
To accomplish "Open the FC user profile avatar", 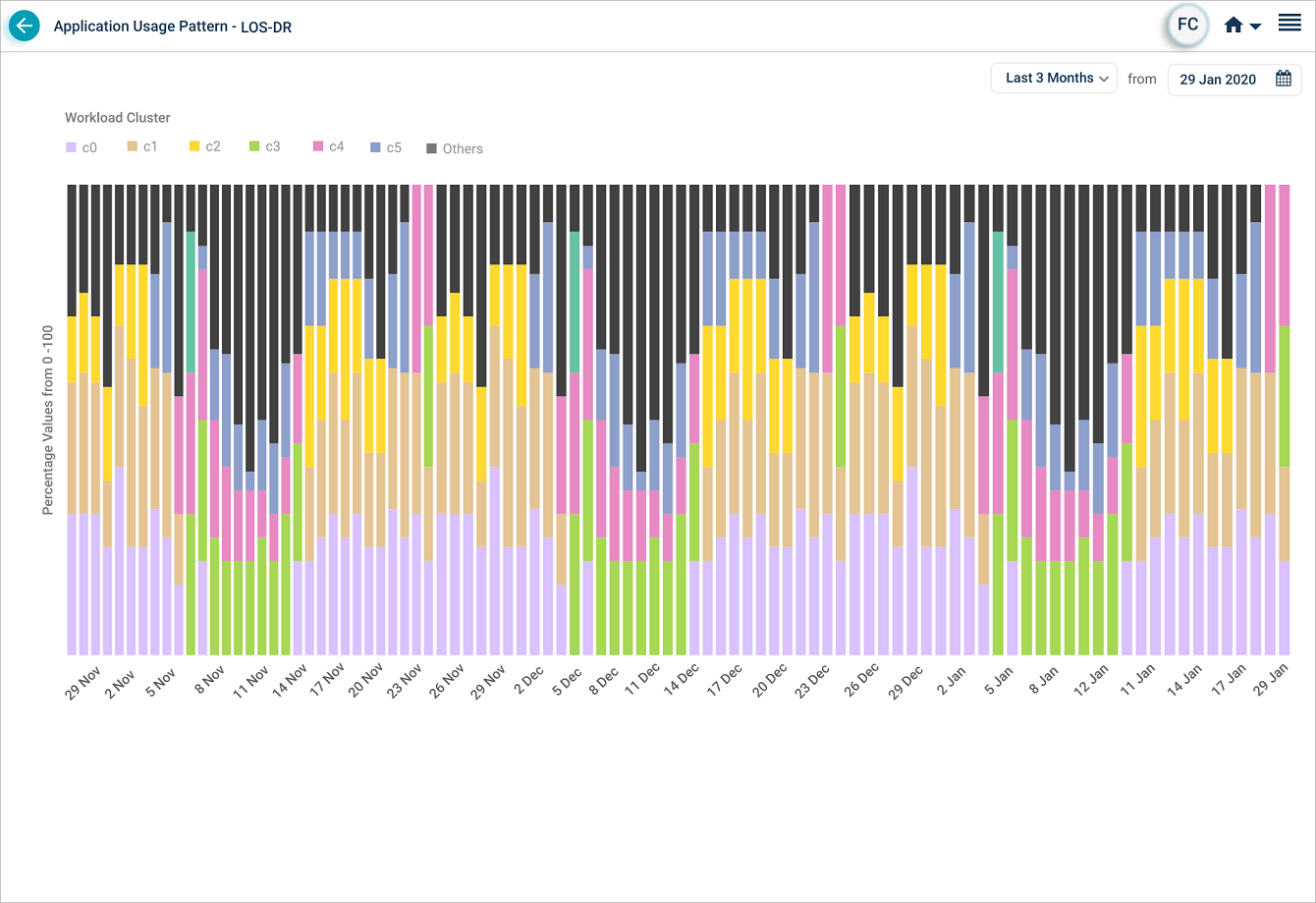I will [x=1187, y=26].
